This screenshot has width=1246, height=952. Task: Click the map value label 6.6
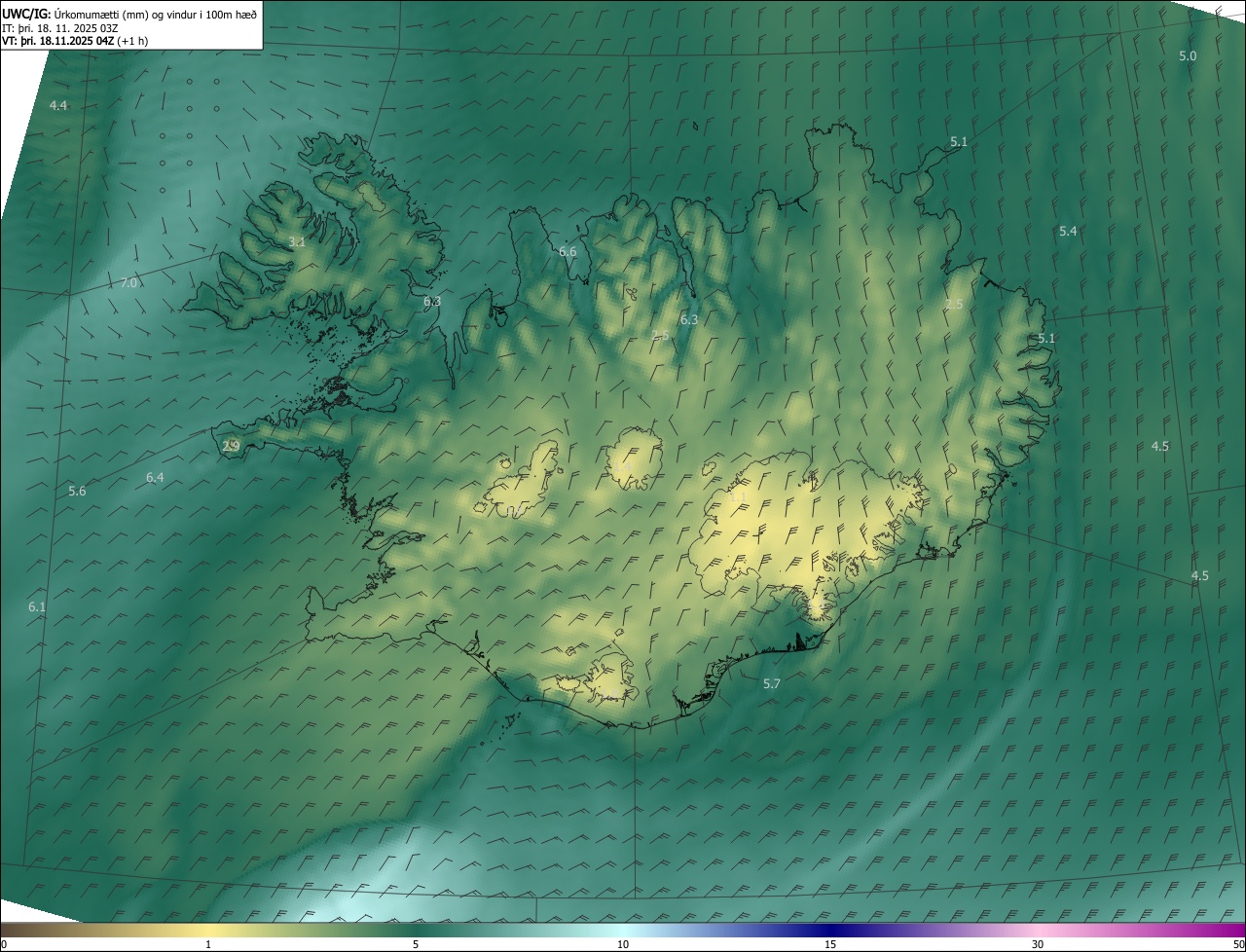(x=568, y=251)
